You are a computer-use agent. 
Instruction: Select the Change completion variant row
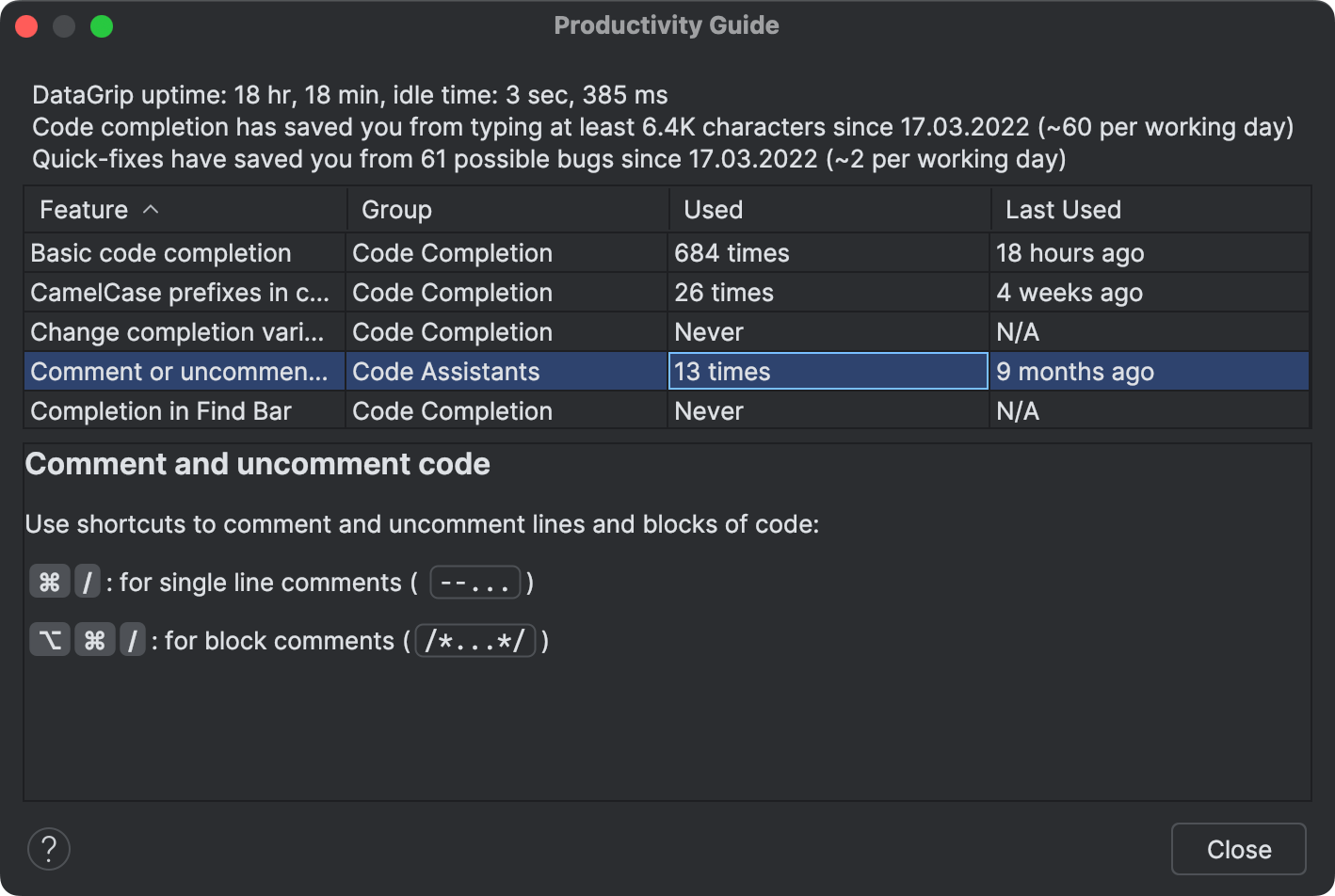pos(177,332)
